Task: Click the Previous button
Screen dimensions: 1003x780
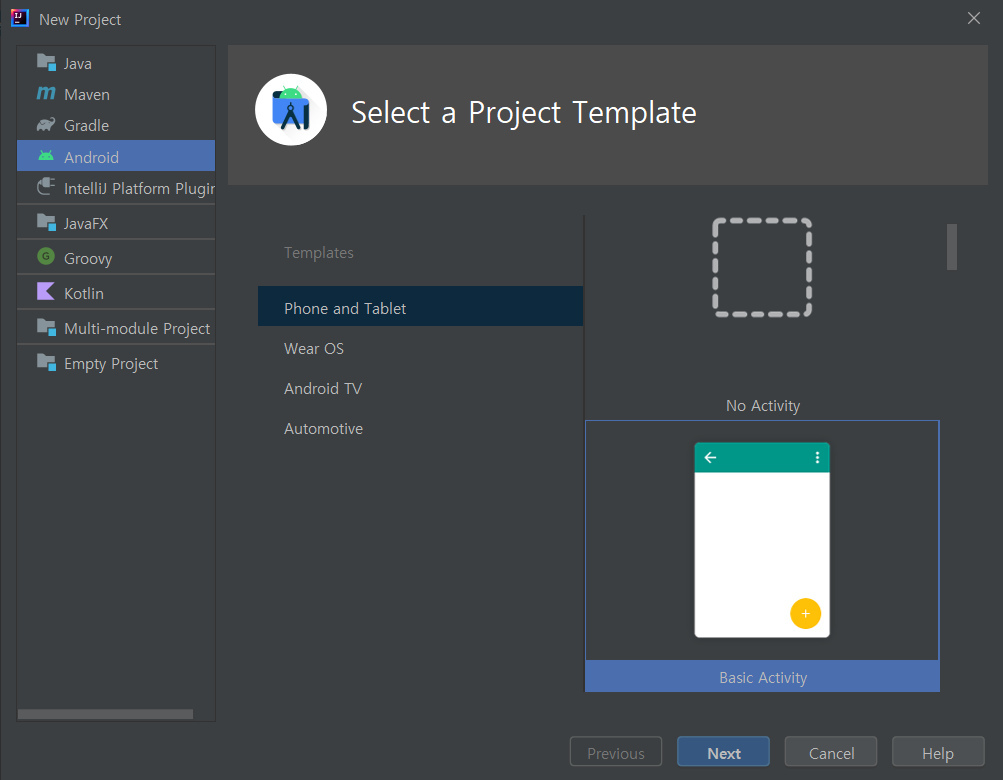Action: pos(616,752)
